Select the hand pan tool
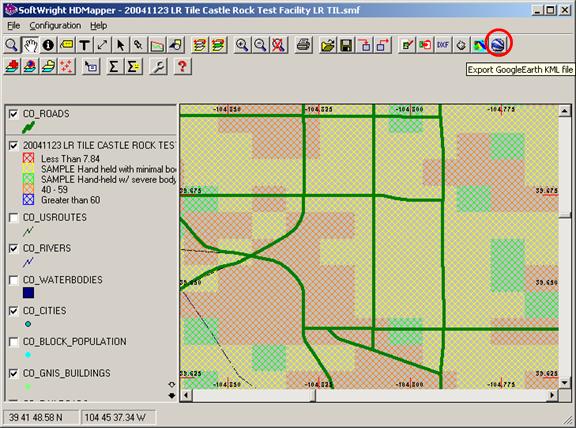576x428 pixels. [30, 45]
